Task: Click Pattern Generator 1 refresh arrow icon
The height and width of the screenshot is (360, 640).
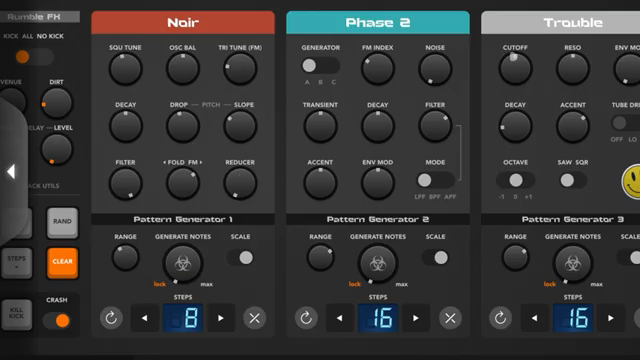Action: click(x=111, y=318)
